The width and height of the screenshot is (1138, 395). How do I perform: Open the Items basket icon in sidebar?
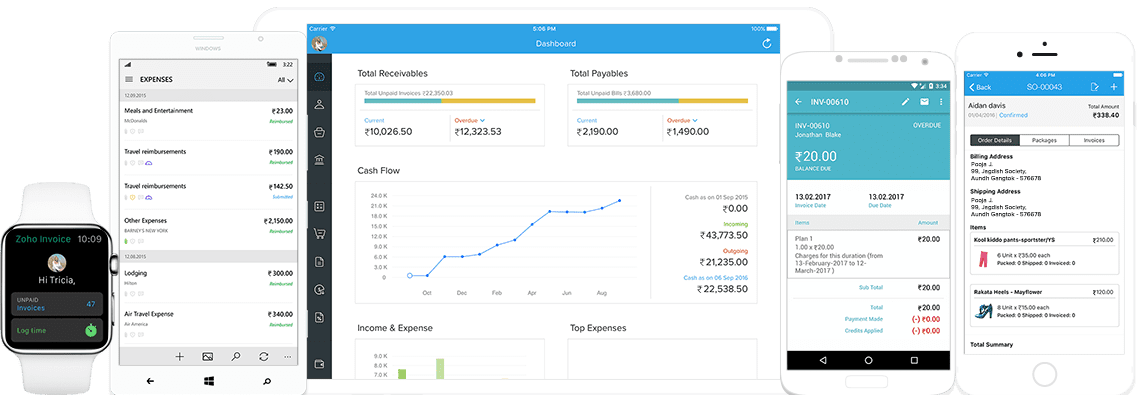(x=319, y=132)
